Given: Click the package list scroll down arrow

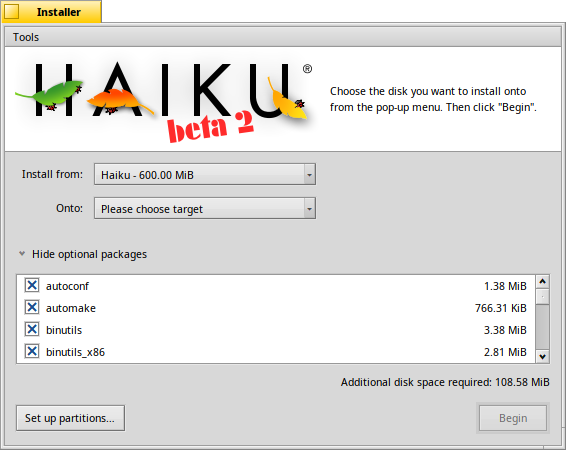Looking at the screenshot, I should tap(543, 357).
